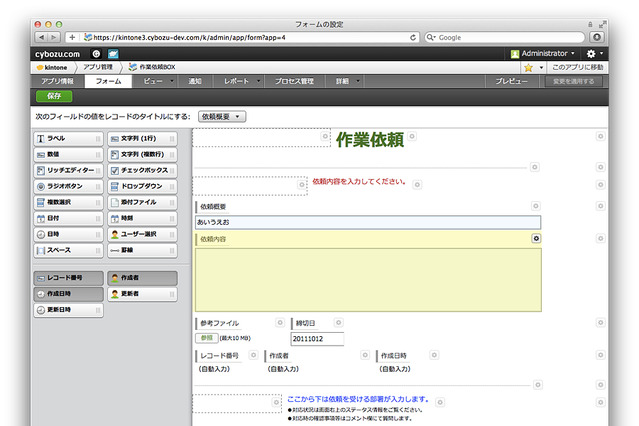Click the green 保存 save button

coord(54,96)
